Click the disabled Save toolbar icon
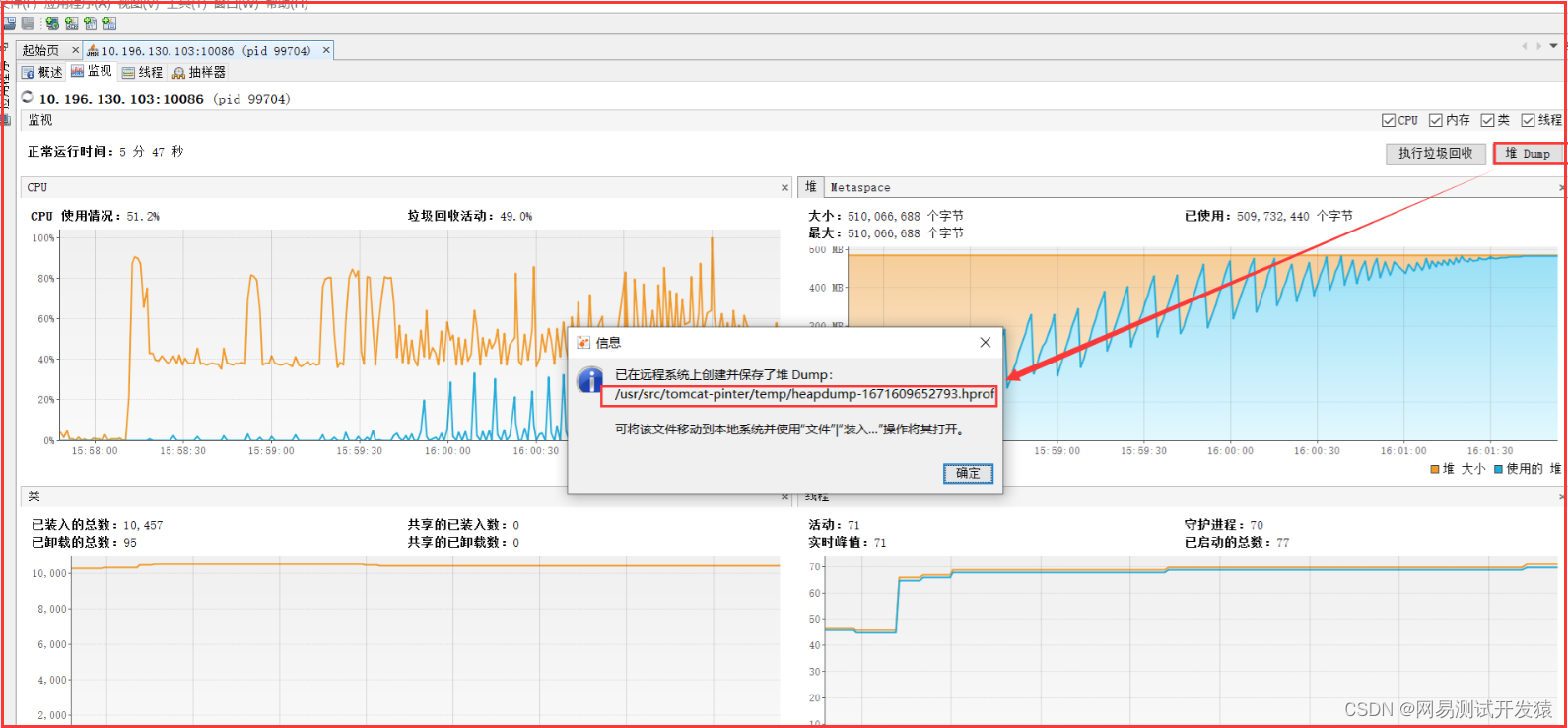This screenshot has height=728, width=1568. tap(28, 23)
